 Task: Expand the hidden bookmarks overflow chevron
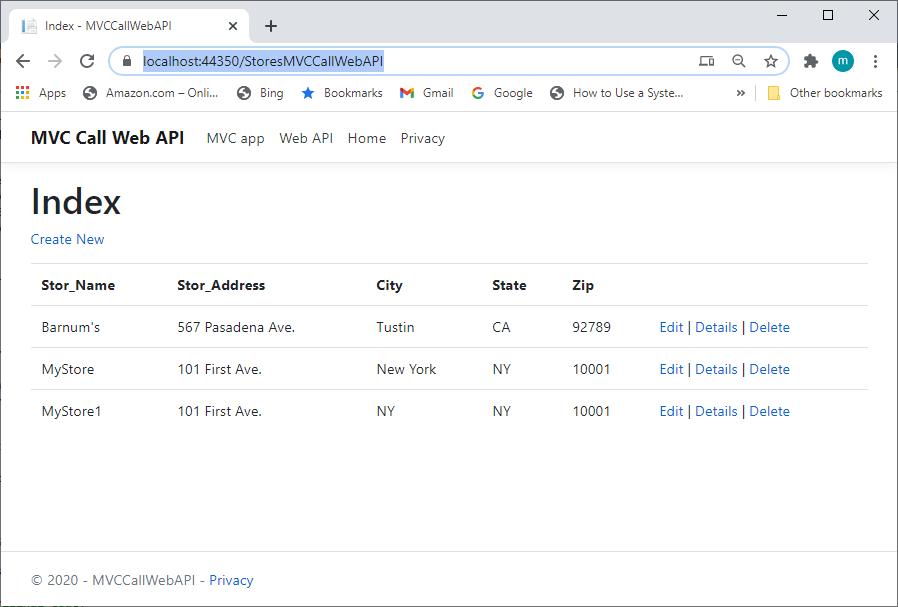pos(741,92)
